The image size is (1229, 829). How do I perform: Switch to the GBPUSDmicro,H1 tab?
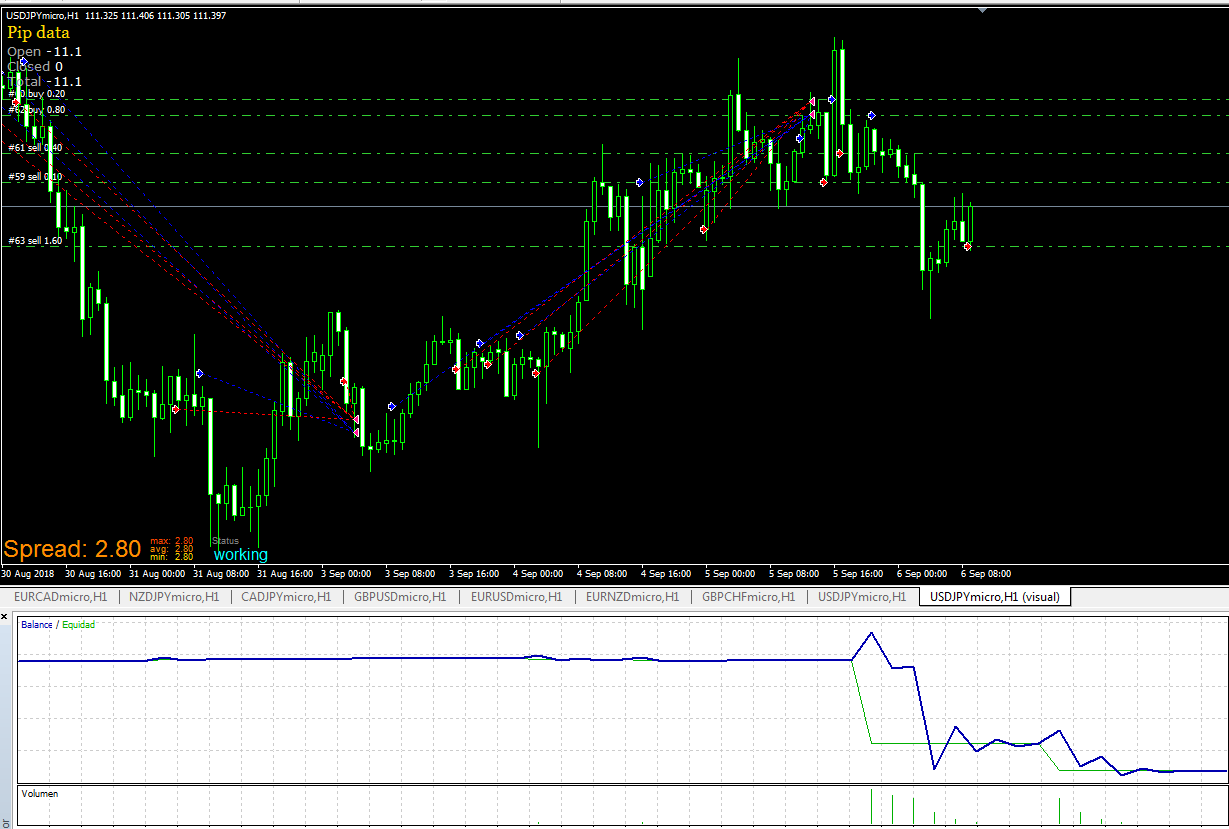pyautogui.click(x=400, y=597)
